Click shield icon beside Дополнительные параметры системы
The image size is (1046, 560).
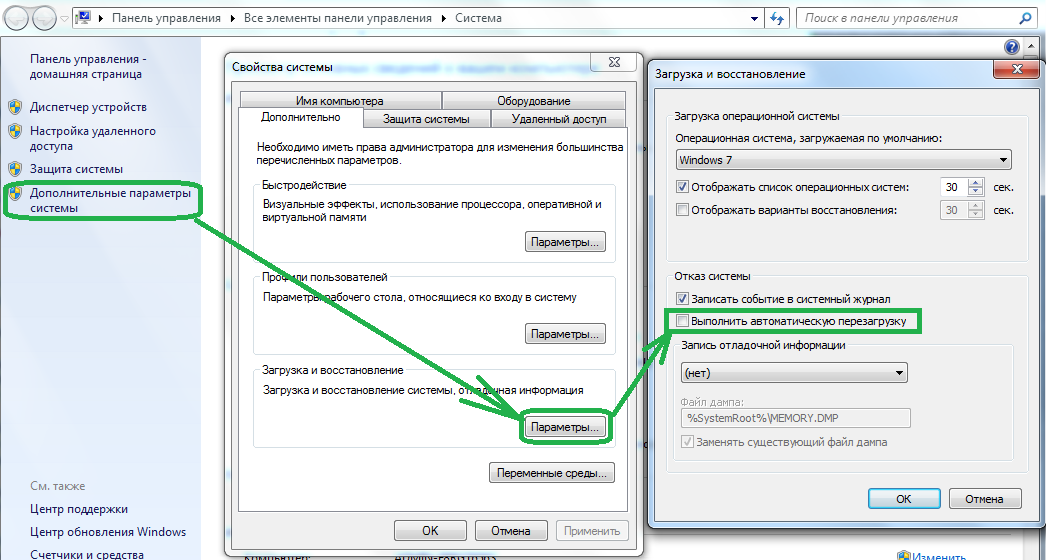coord(15,194)
